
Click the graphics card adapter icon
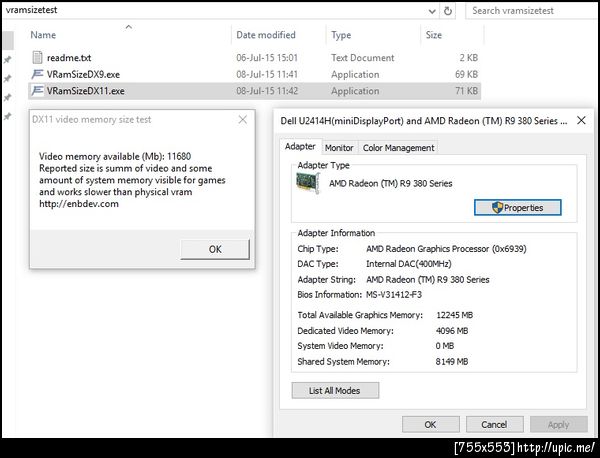(308, 183)
